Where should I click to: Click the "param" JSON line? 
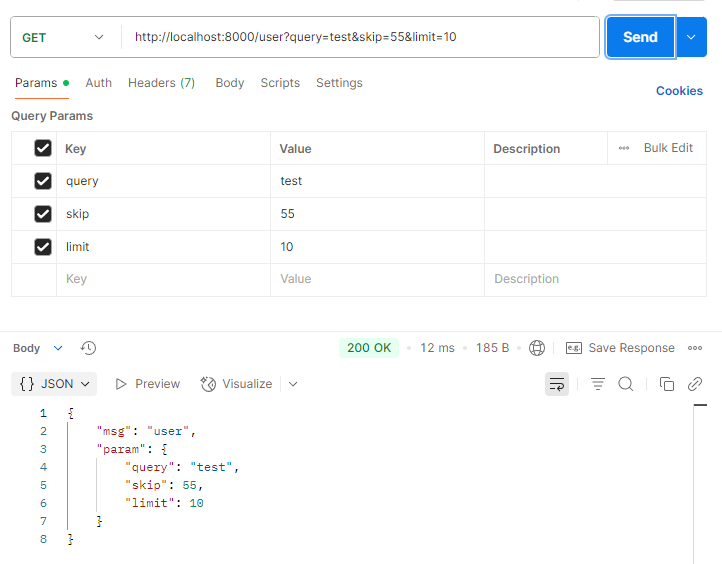(x=132, y=449)
